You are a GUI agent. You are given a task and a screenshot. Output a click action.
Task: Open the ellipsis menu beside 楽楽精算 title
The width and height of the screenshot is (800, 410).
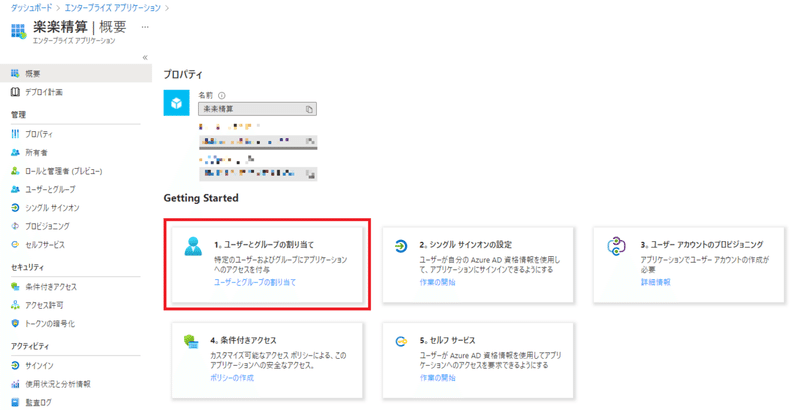click(145, 27)
